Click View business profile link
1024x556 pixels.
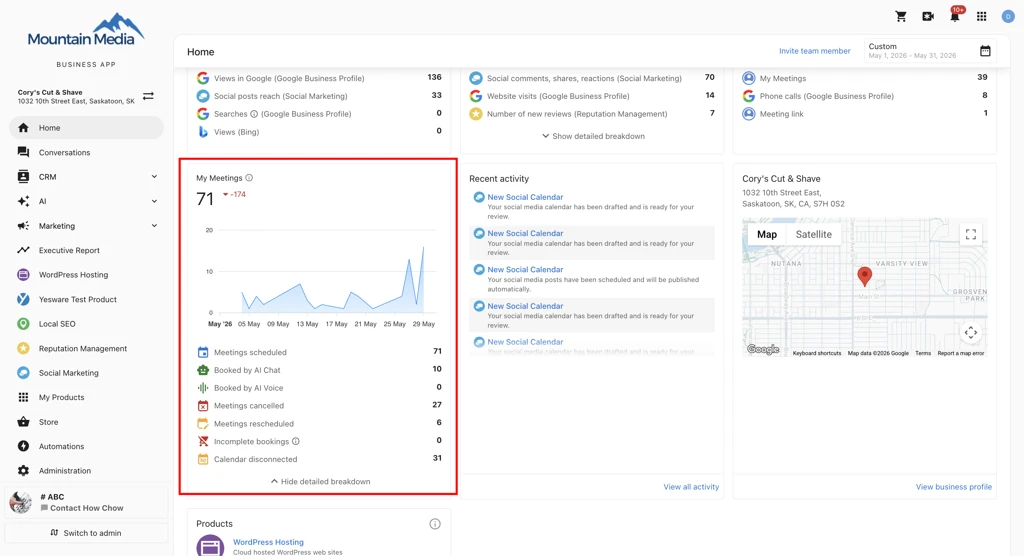pyautogui.click(x=953, y=487)
